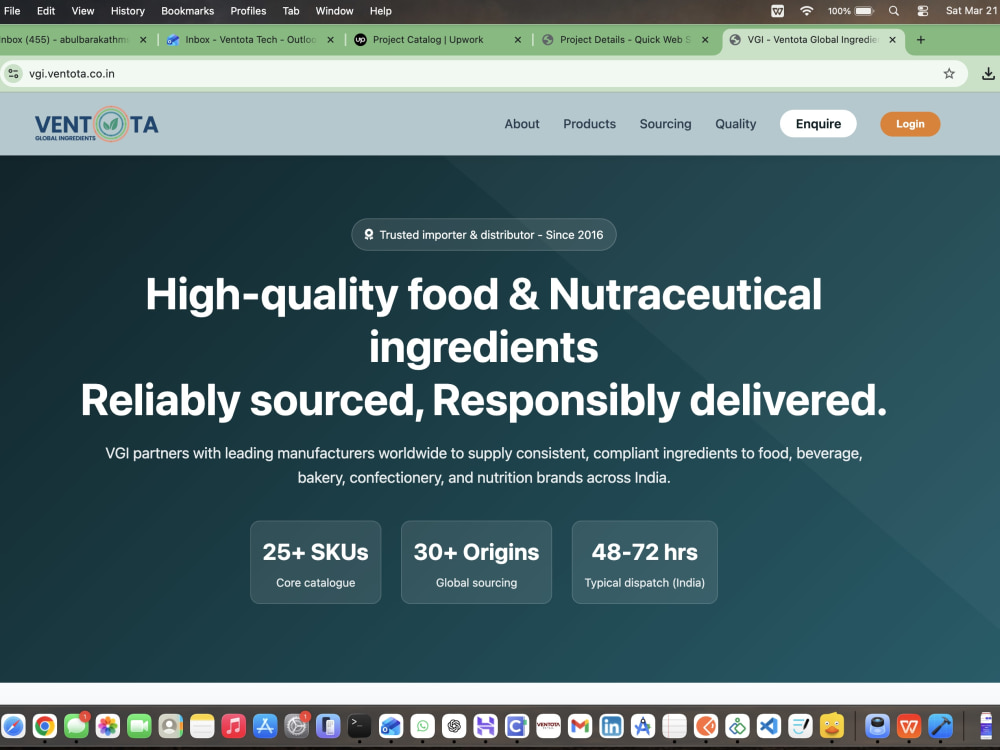Image resolution: width=1000 pixels, height=750 pixels.
Task: Open Messages from the Dock
Action: (76, 726)
